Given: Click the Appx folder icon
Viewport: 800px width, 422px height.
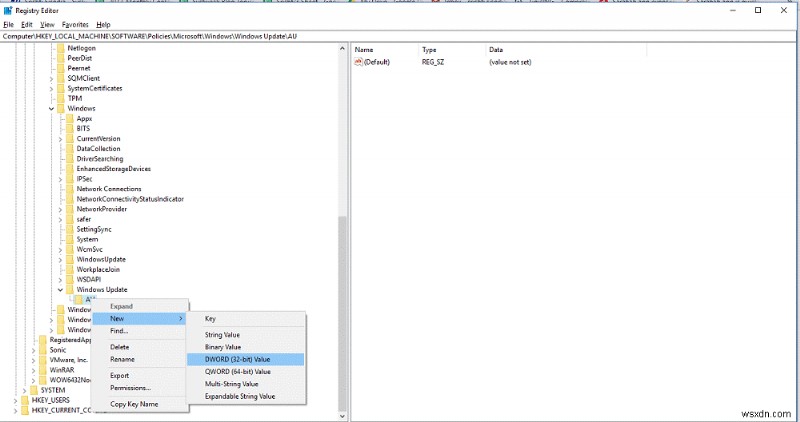Looking at the screenshot, I should (x=70, y=118).
